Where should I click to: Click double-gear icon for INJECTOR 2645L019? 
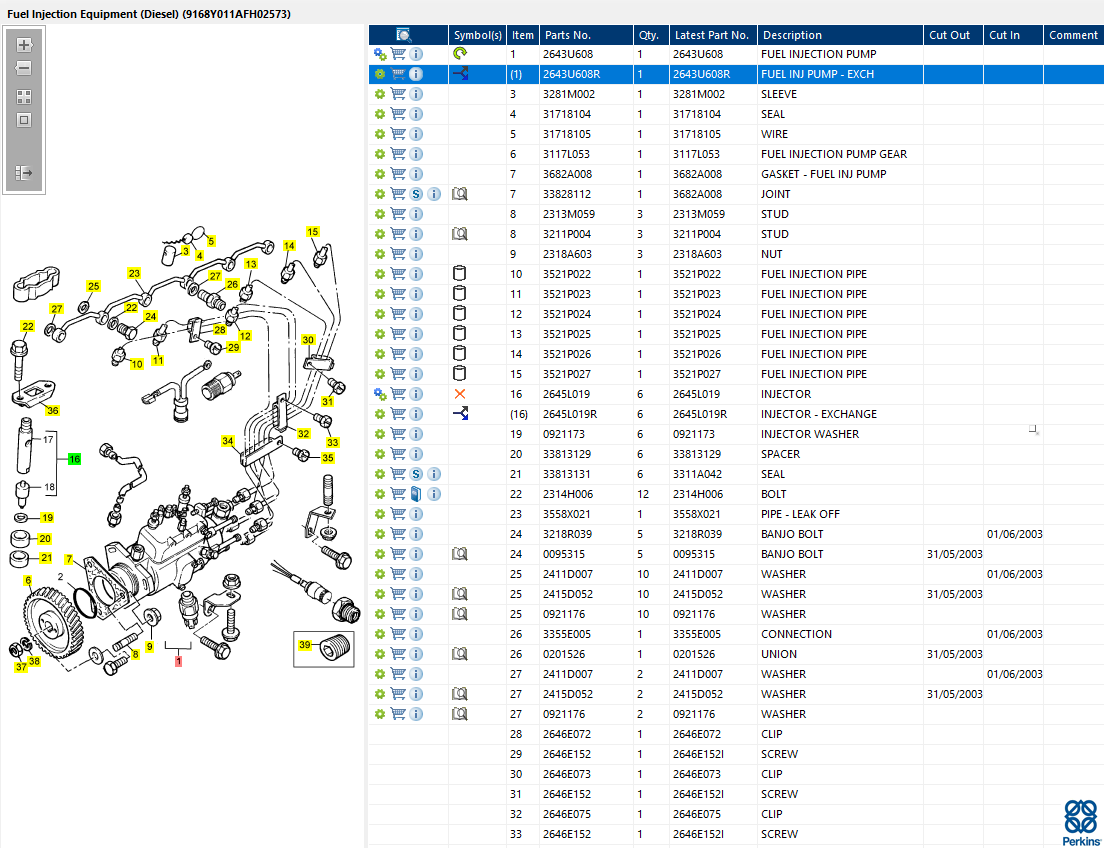(380, 394)
